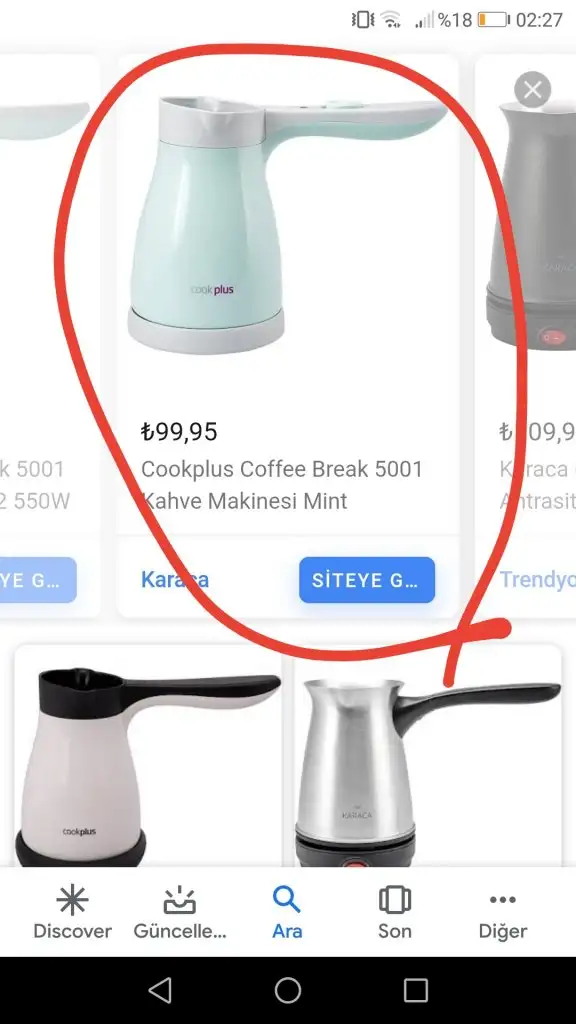The image size is (576, 1024).
Task: Tap the Android back navigation button
Action: click(x=160, y=990)
